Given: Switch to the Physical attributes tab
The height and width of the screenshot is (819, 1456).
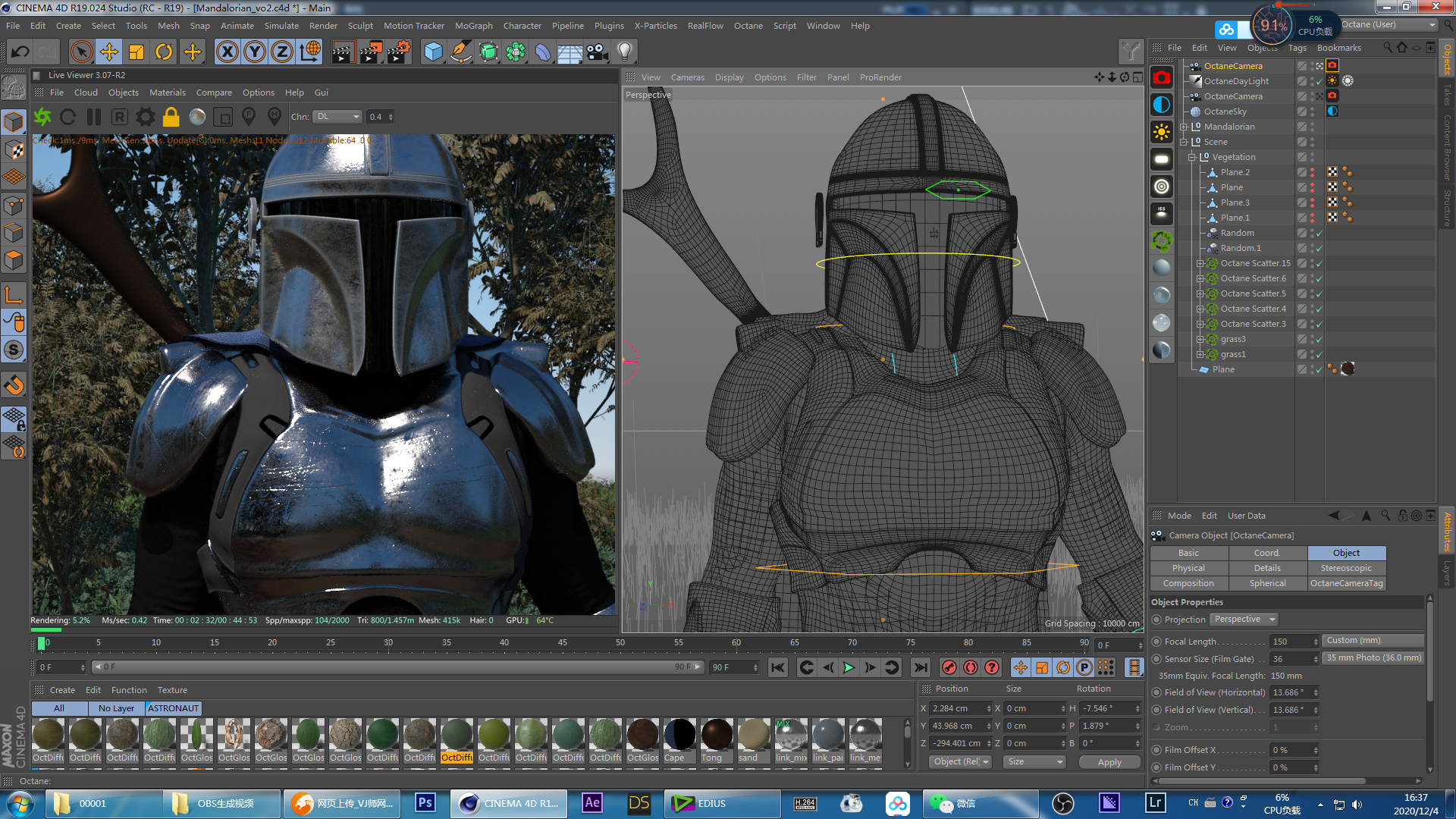Looking at the screenshot, I should [x=1188, y=568].
